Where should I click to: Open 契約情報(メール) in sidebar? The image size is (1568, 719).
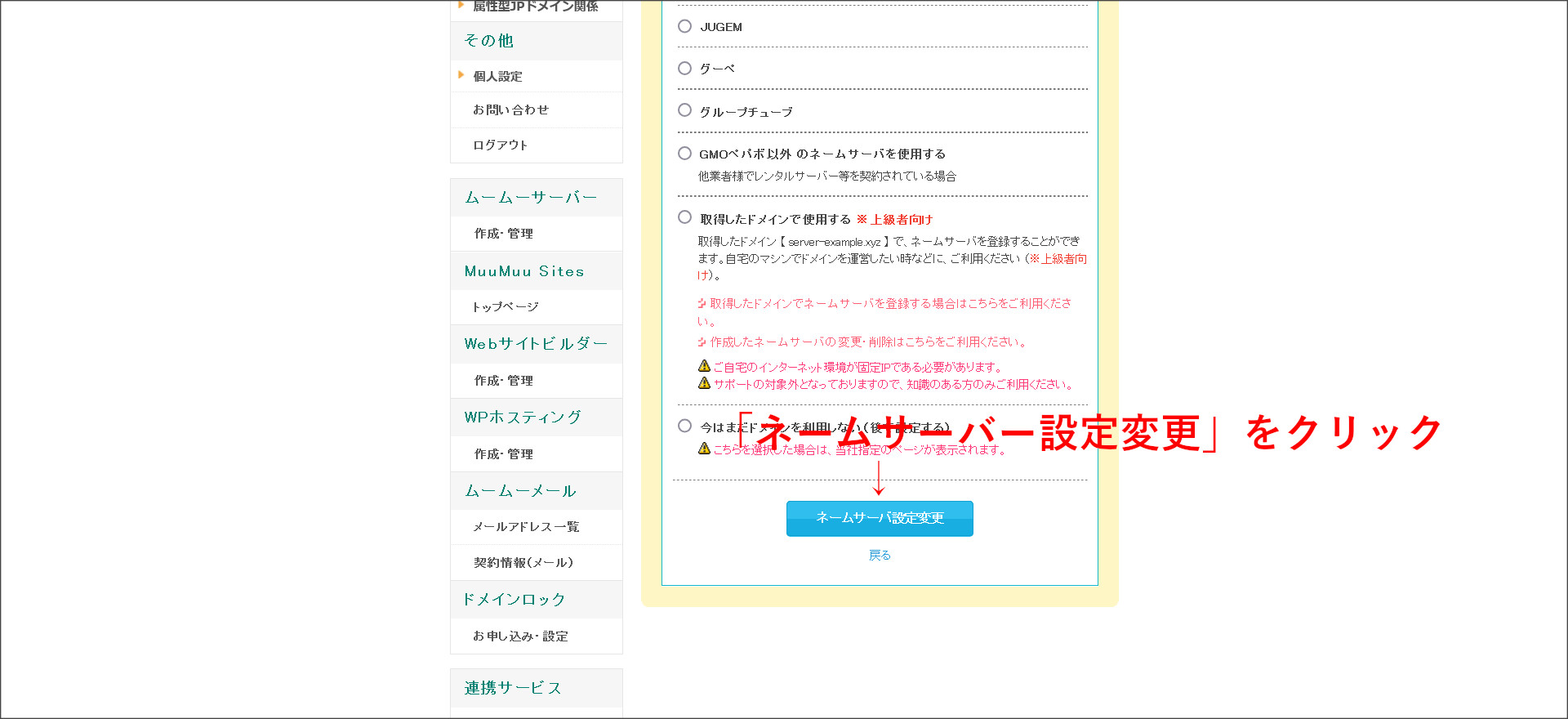(523, 563)
